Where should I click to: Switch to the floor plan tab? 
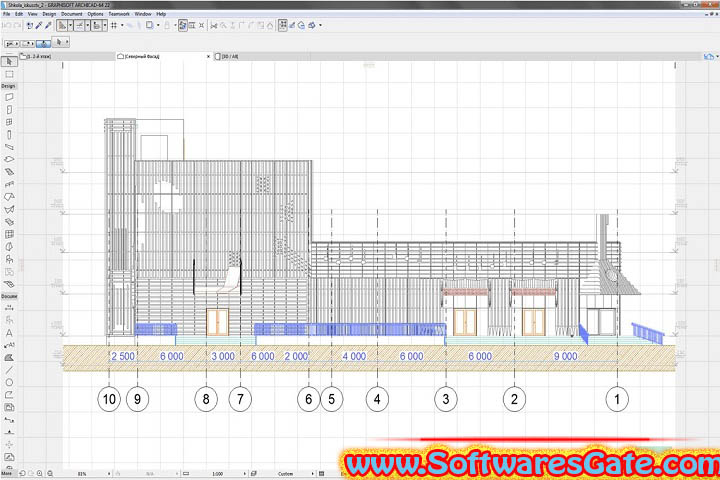pos(67,56)
